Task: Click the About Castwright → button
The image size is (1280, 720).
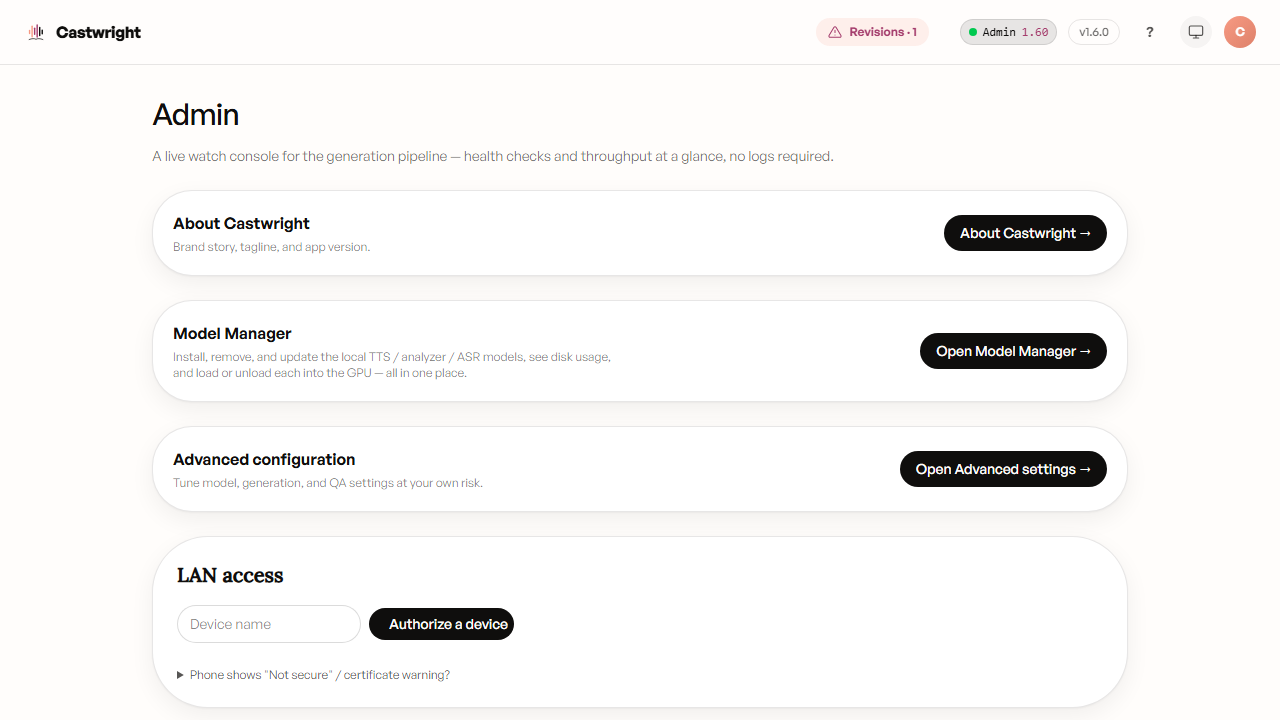Action: click(x=1025, y=233)
